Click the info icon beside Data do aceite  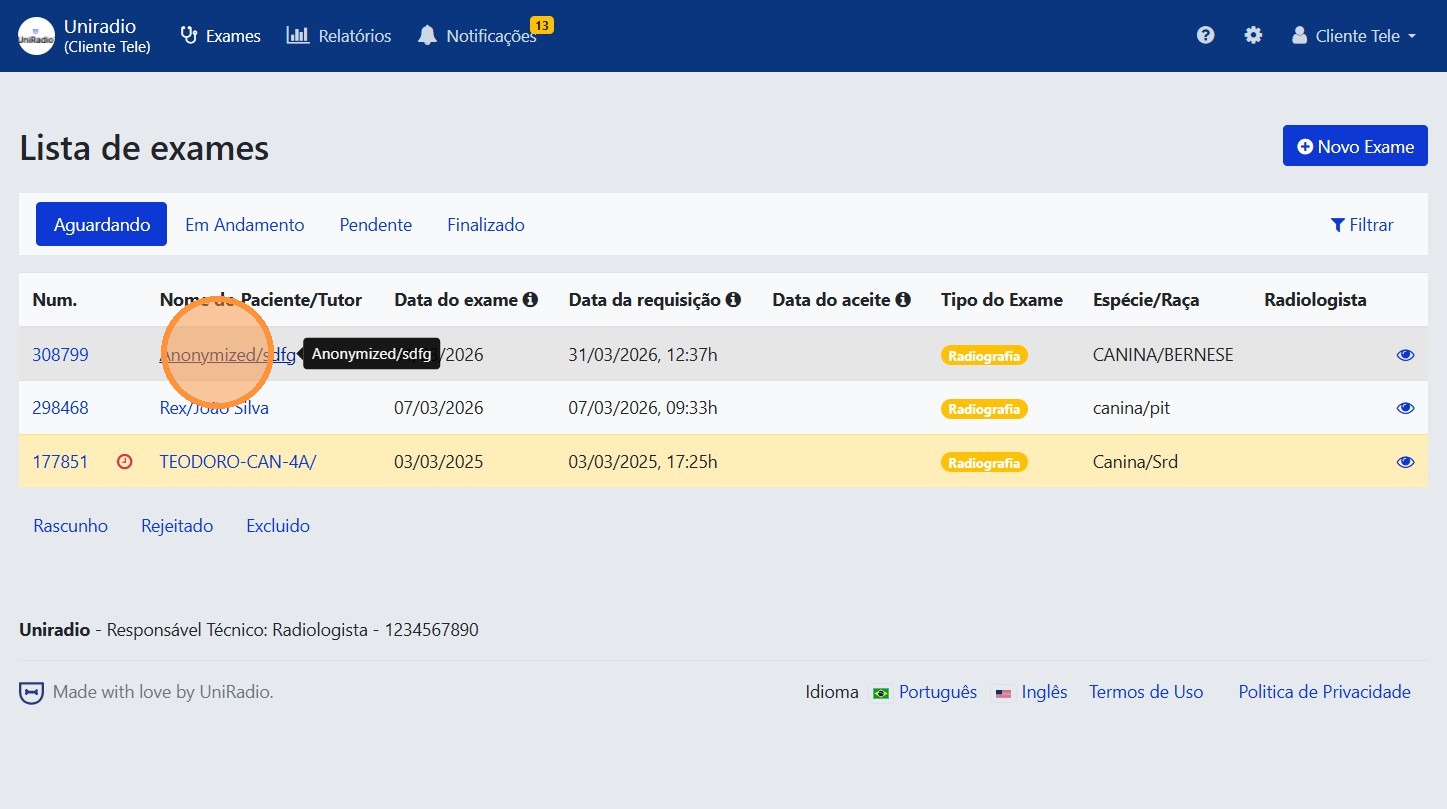[x=903, y=299]
